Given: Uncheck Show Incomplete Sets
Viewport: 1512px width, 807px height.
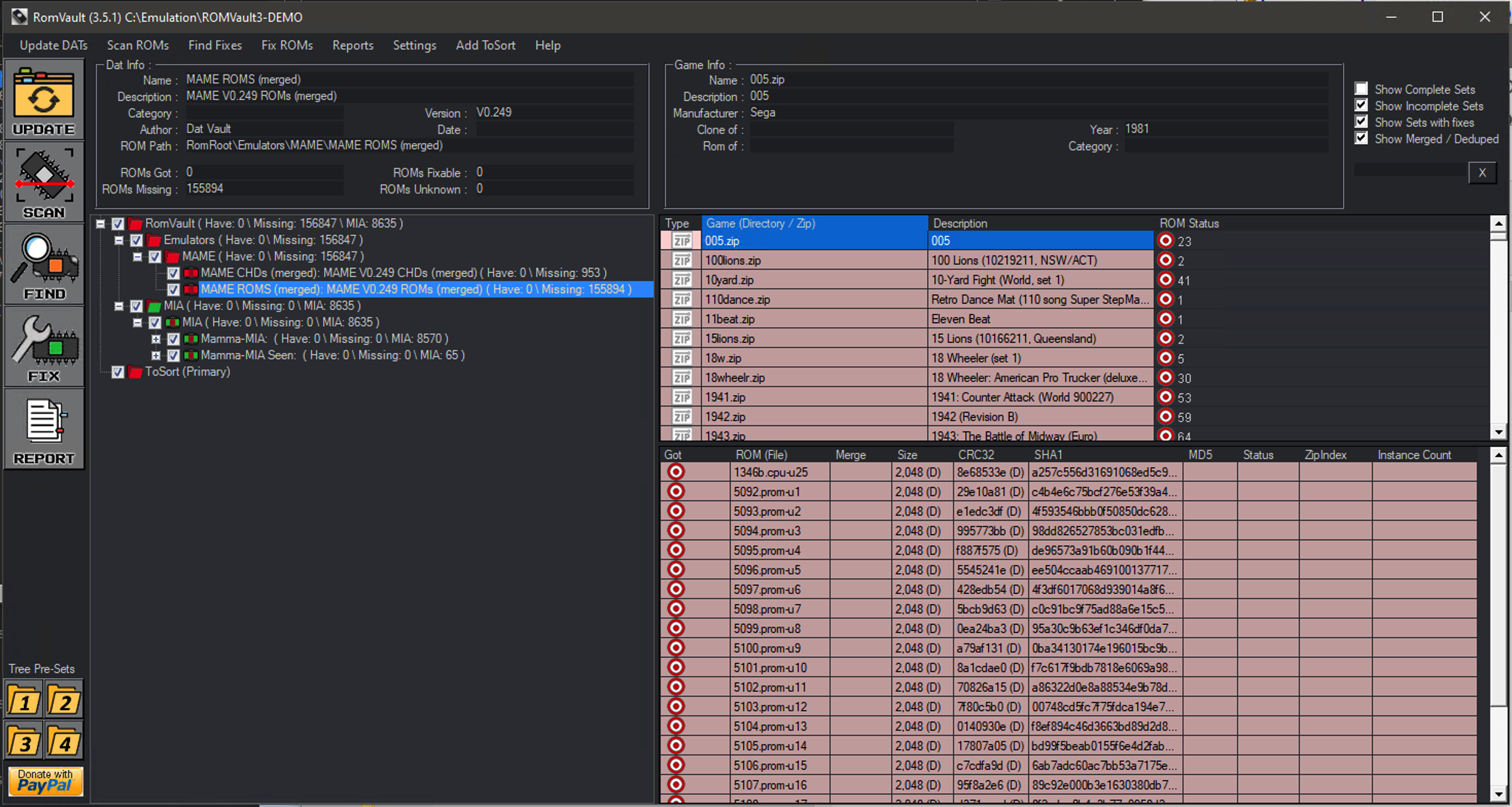Looking at the screenshot, I should point(1361,105).
